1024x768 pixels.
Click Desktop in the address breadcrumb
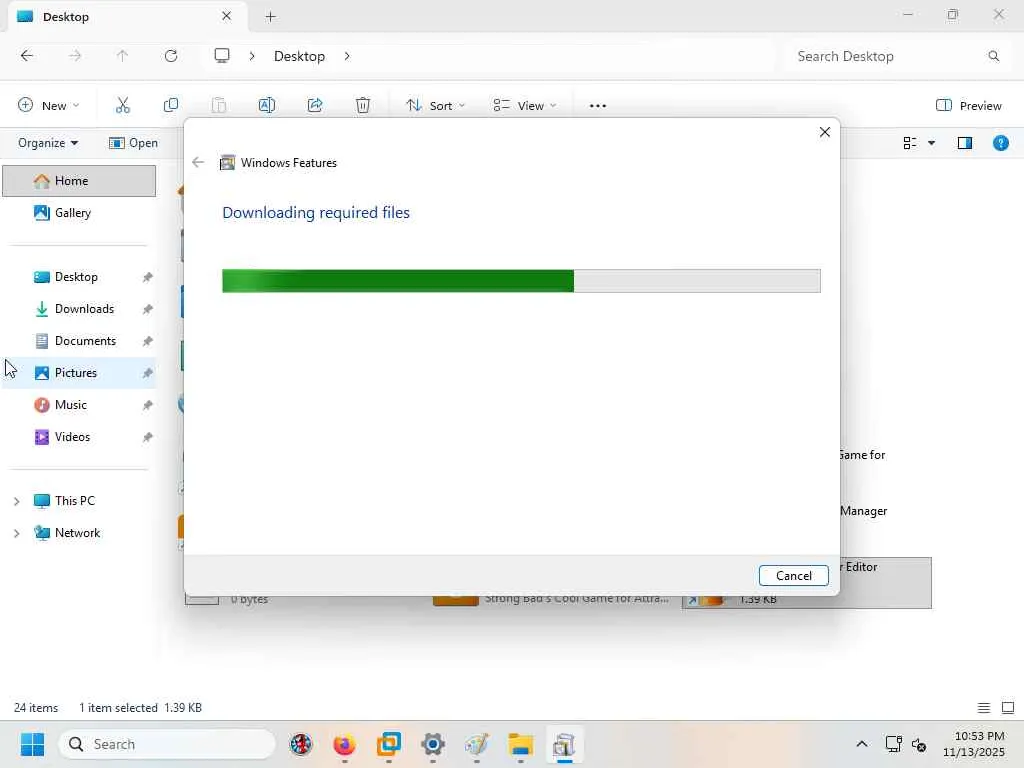tap(299, 56)
